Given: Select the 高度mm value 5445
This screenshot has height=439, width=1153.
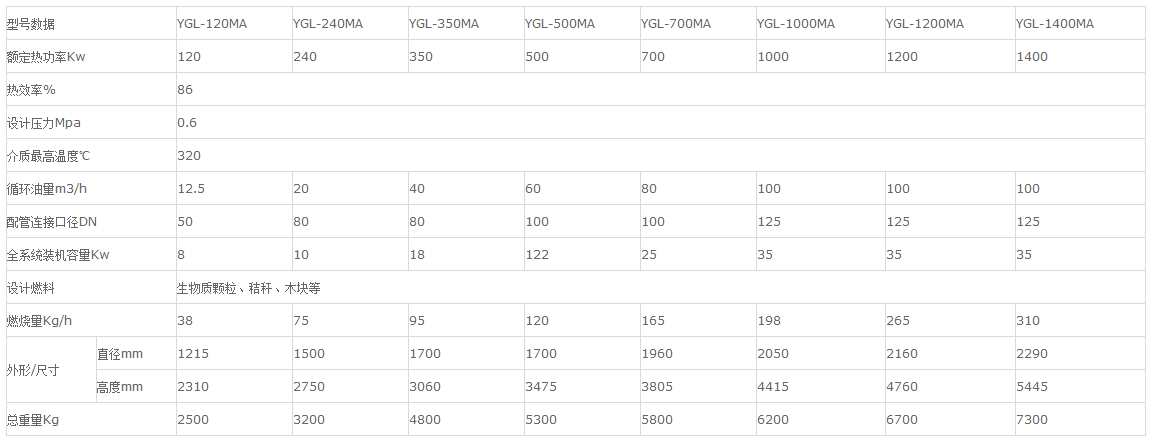Looking at the screenshot, I should pos(1032,387).
